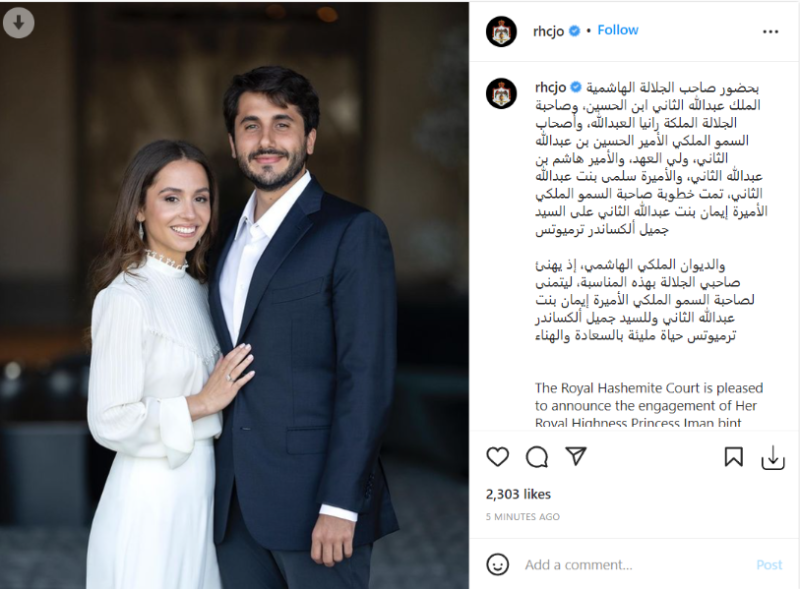The height and width of the screenshot is (589, 800).
Task: Click the Post comment button
Action: (x=769, y=565)
